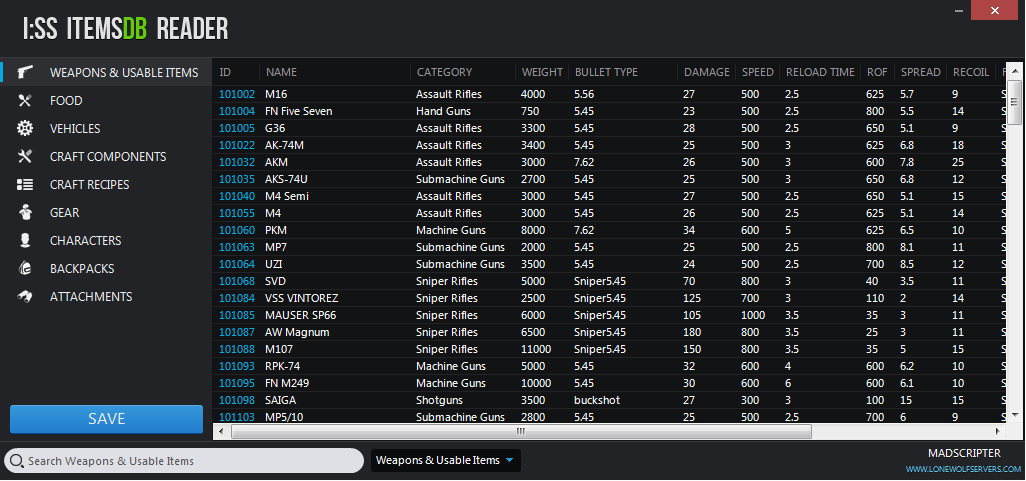This screenshot has width=1026, height=481.
Task: Sort by the RELOAD TIME column header
Action: click(821, 72)
